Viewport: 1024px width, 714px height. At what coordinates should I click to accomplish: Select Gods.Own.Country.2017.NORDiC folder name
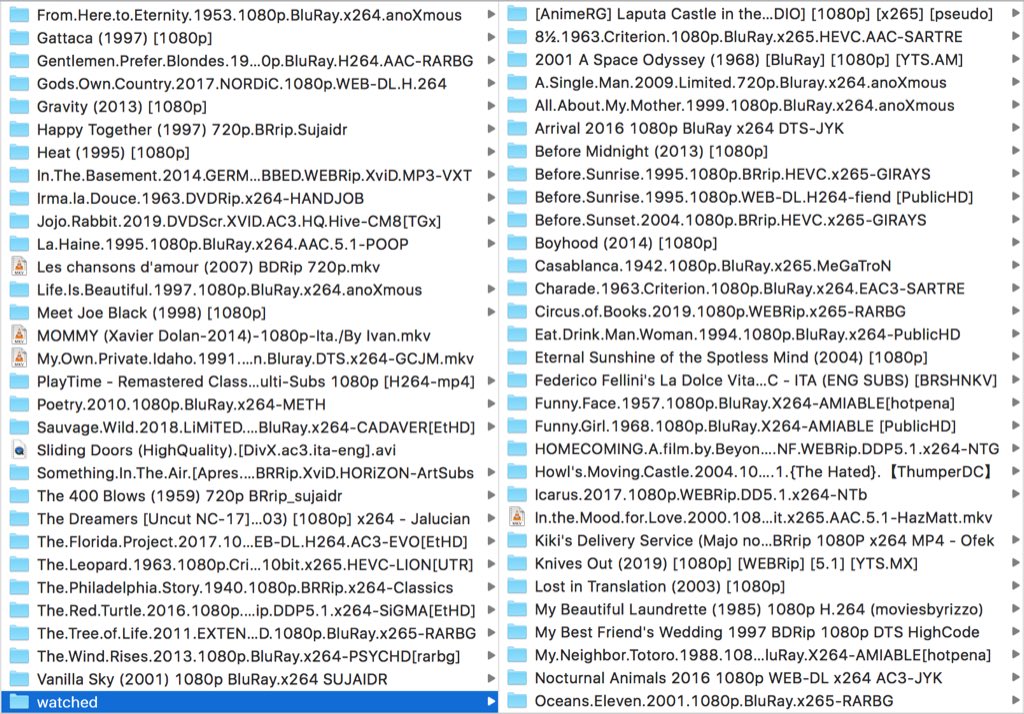(242, 84)
